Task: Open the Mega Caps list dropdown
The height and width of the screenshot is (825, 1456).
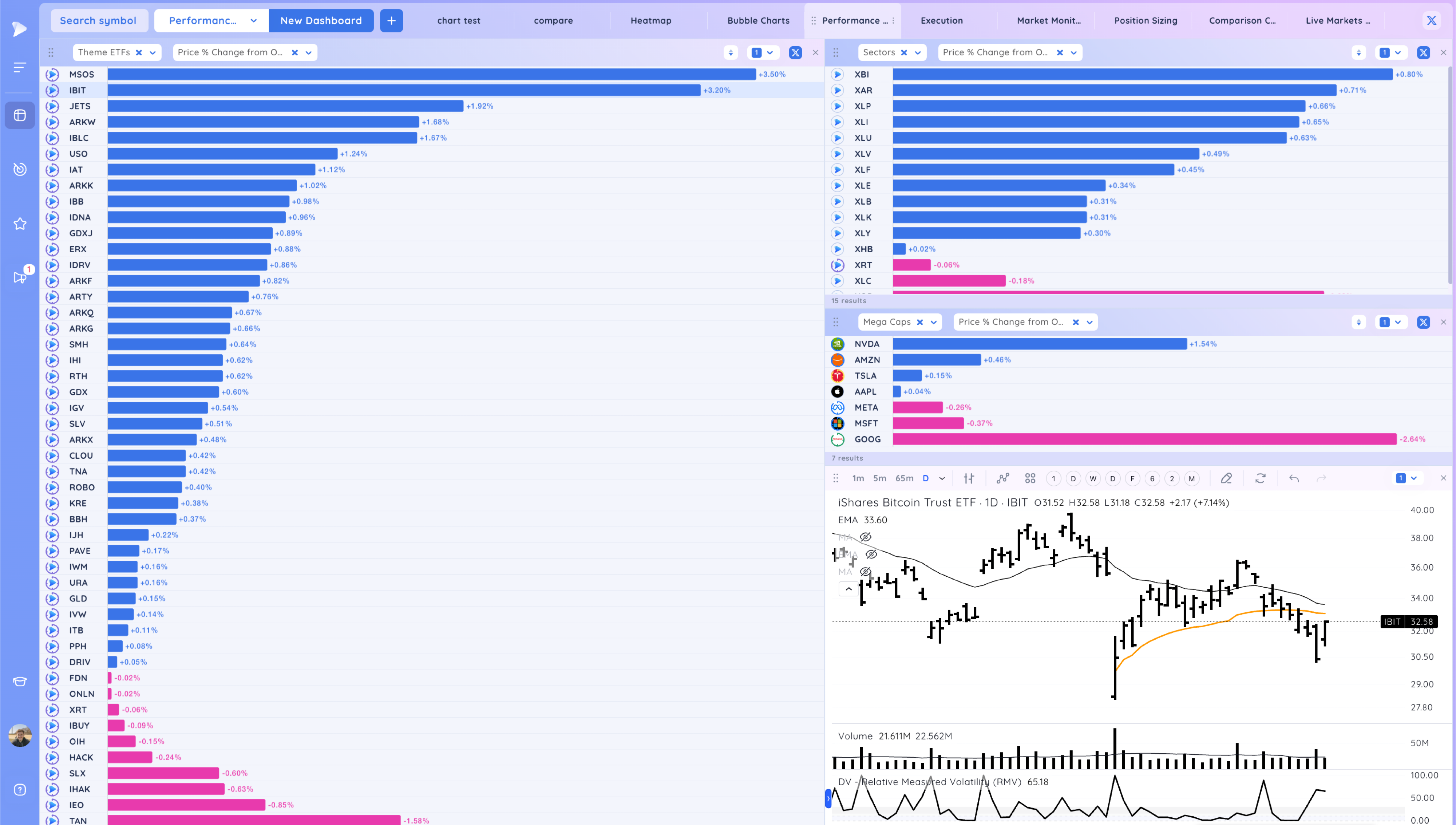Action: coord(934,322)
